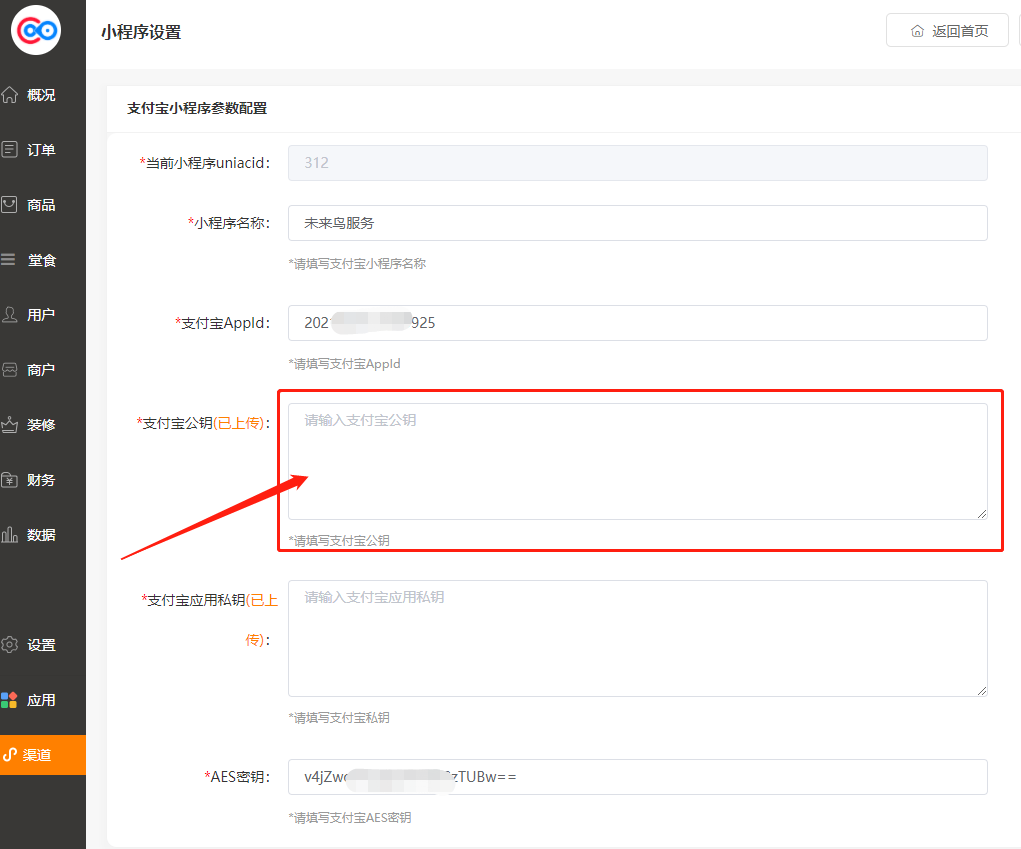Open the 概况 overview home icon

coord(10,95)
